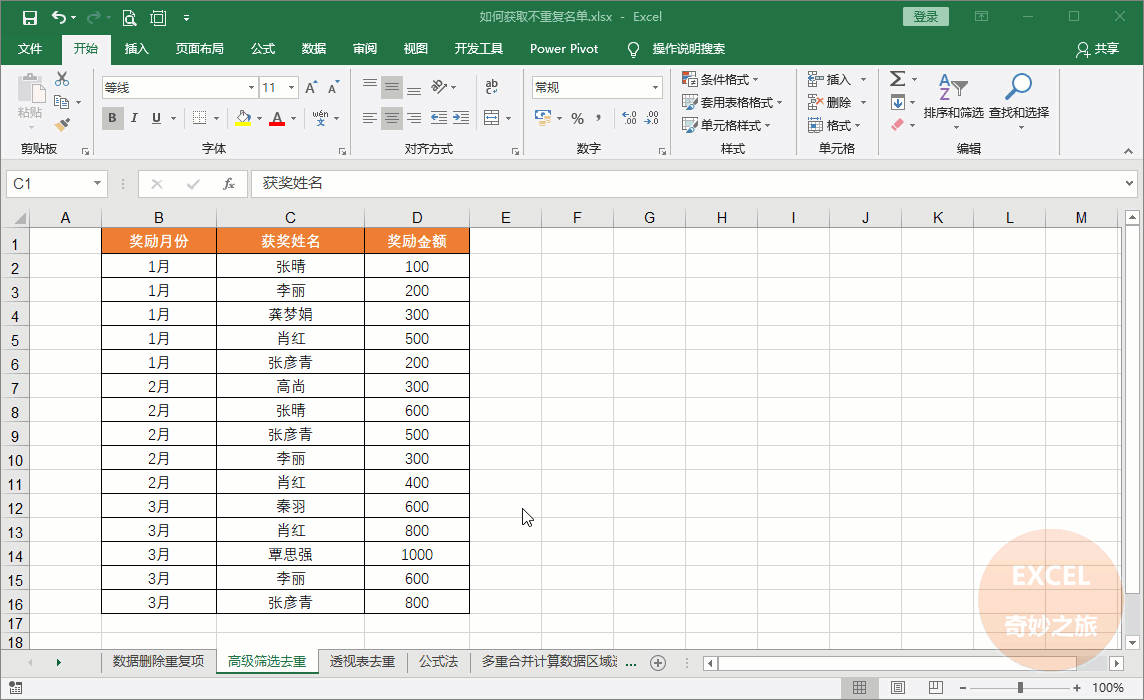The width and height of the screenshot is (1144, 700).
Task: Apply comma style number format
Action: 598,118
